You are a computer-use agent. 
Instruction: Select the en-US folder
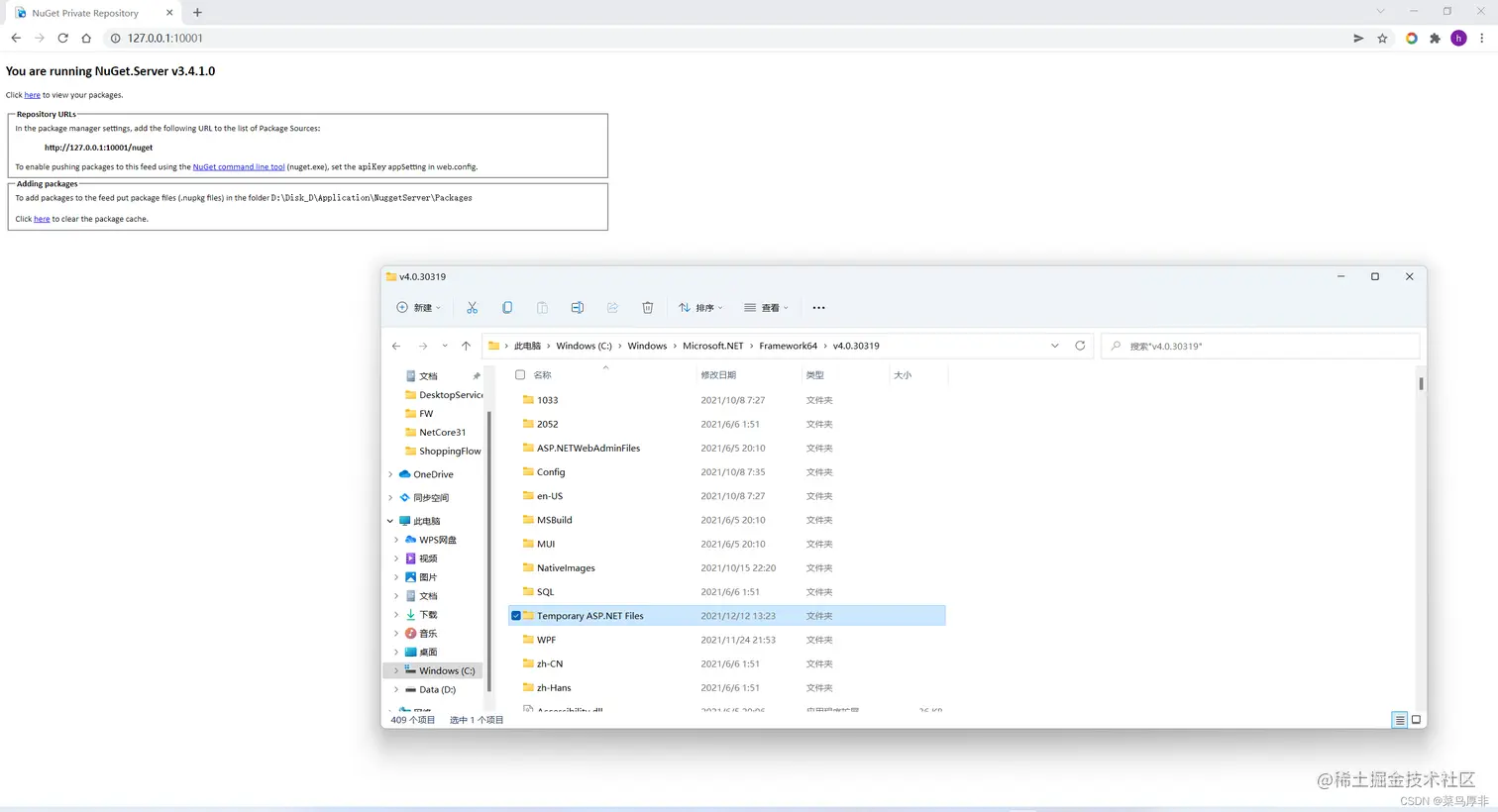click(550, 496)
